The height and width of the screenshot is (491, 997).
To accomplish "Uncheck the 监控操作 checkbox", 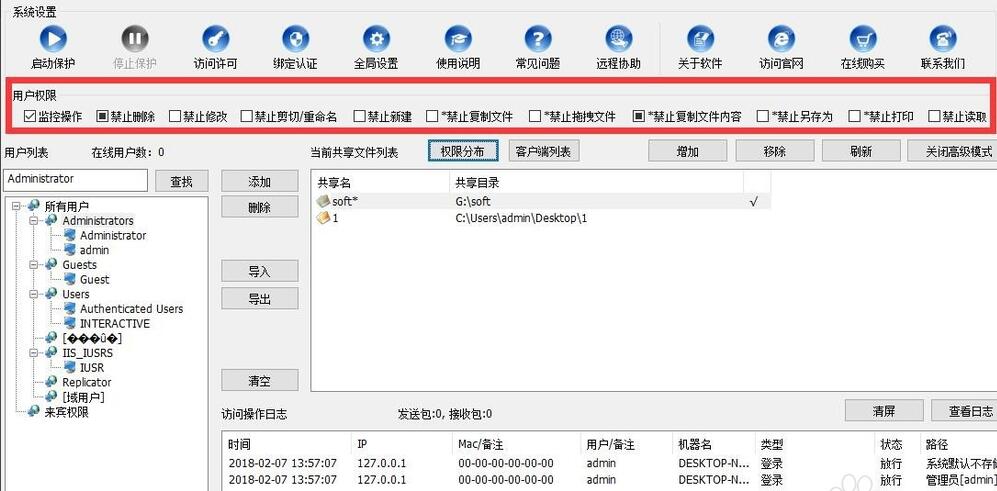I will point(29,116).
